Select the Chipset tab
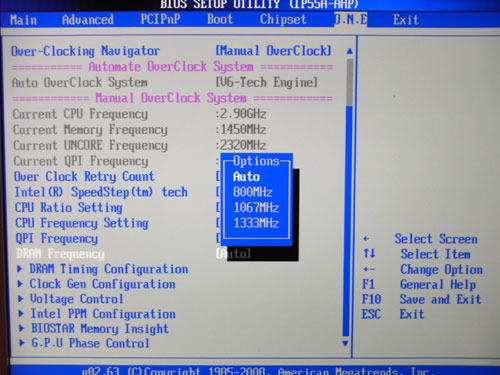The height and width of the screenshot is (375, 500). (x=283, y=20)
